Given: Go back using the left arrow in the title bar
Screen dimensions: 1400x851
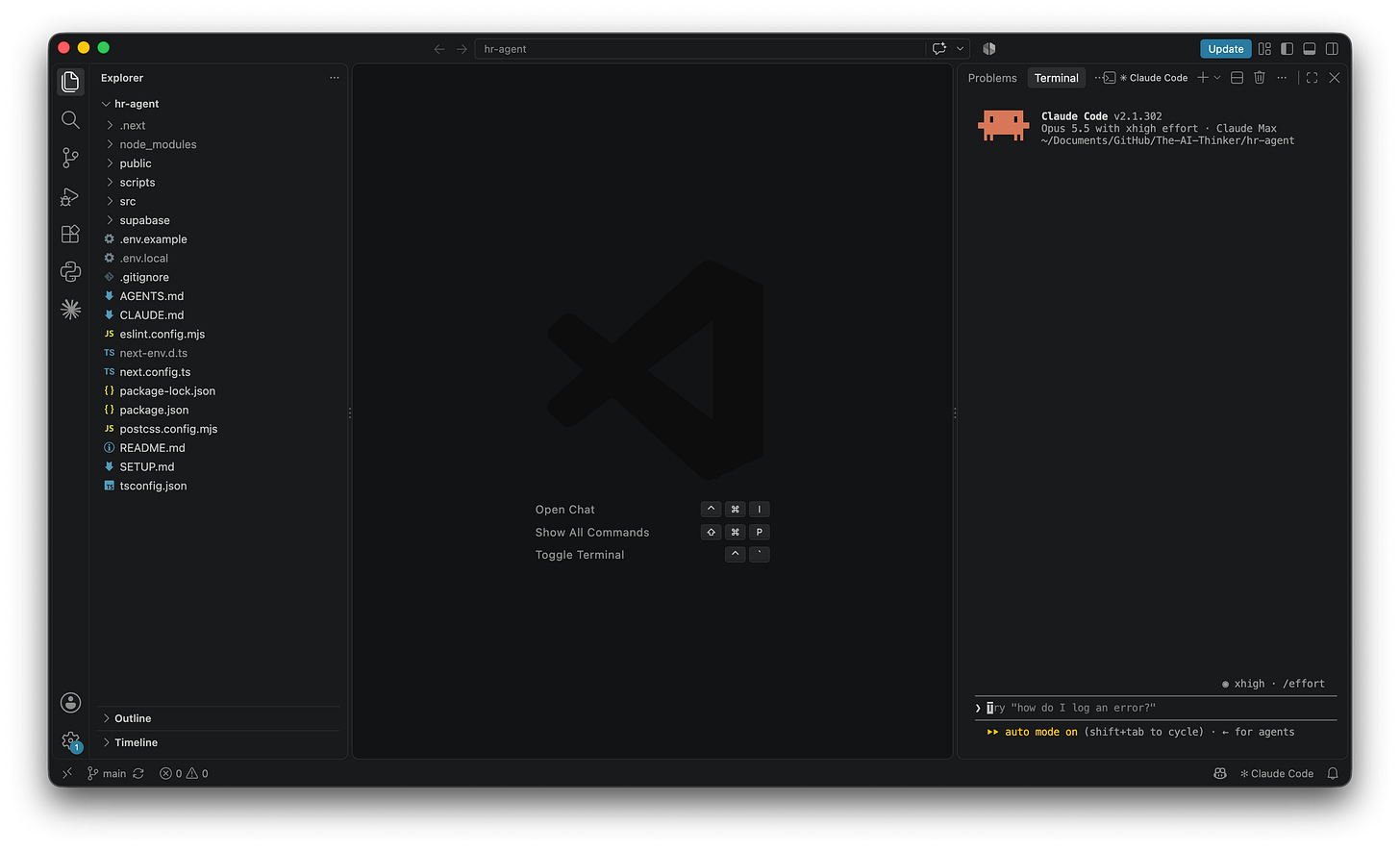Looking at the screenshot, I should click(439, 49).
